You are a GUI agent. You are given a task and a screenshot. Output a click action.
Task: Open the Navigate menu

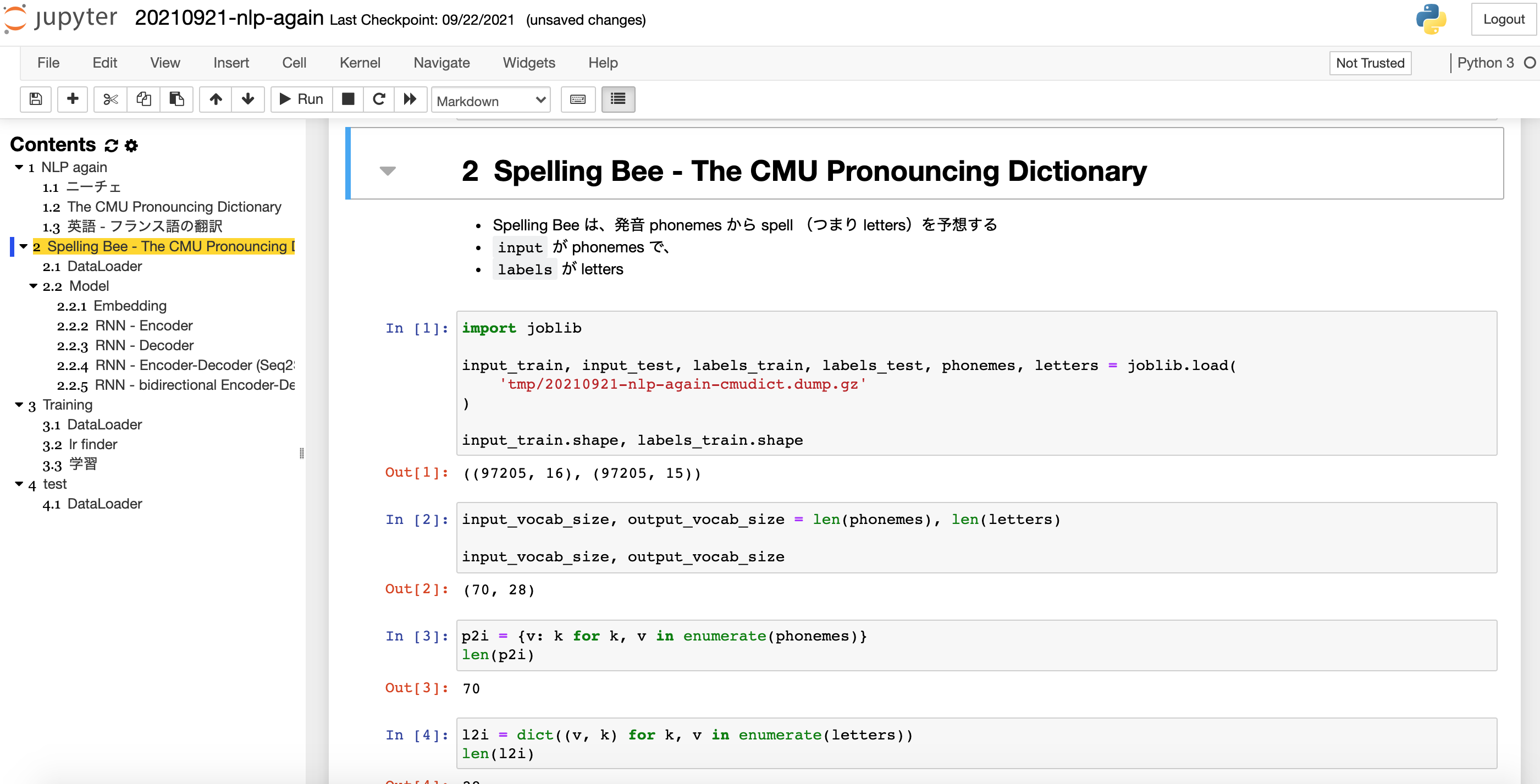[x=442, y=63]
